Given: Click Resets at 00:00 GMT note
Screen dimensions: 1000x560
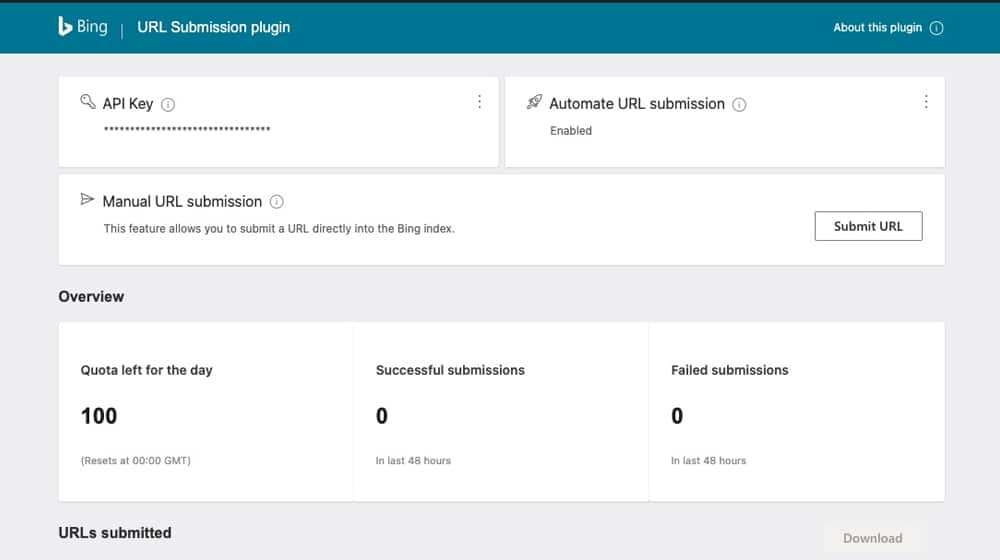Looking at the screenshot, I should [x=135, y=461].
